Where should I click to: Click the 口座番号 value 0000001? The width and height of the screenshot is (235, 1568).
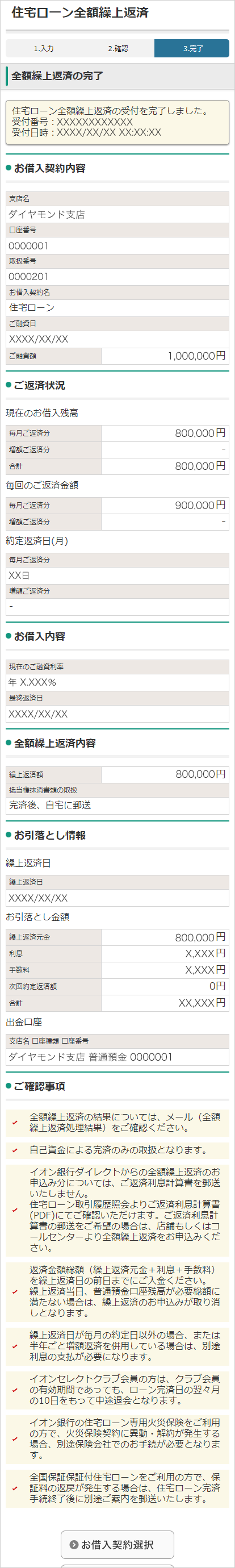[x=117, y=246]
